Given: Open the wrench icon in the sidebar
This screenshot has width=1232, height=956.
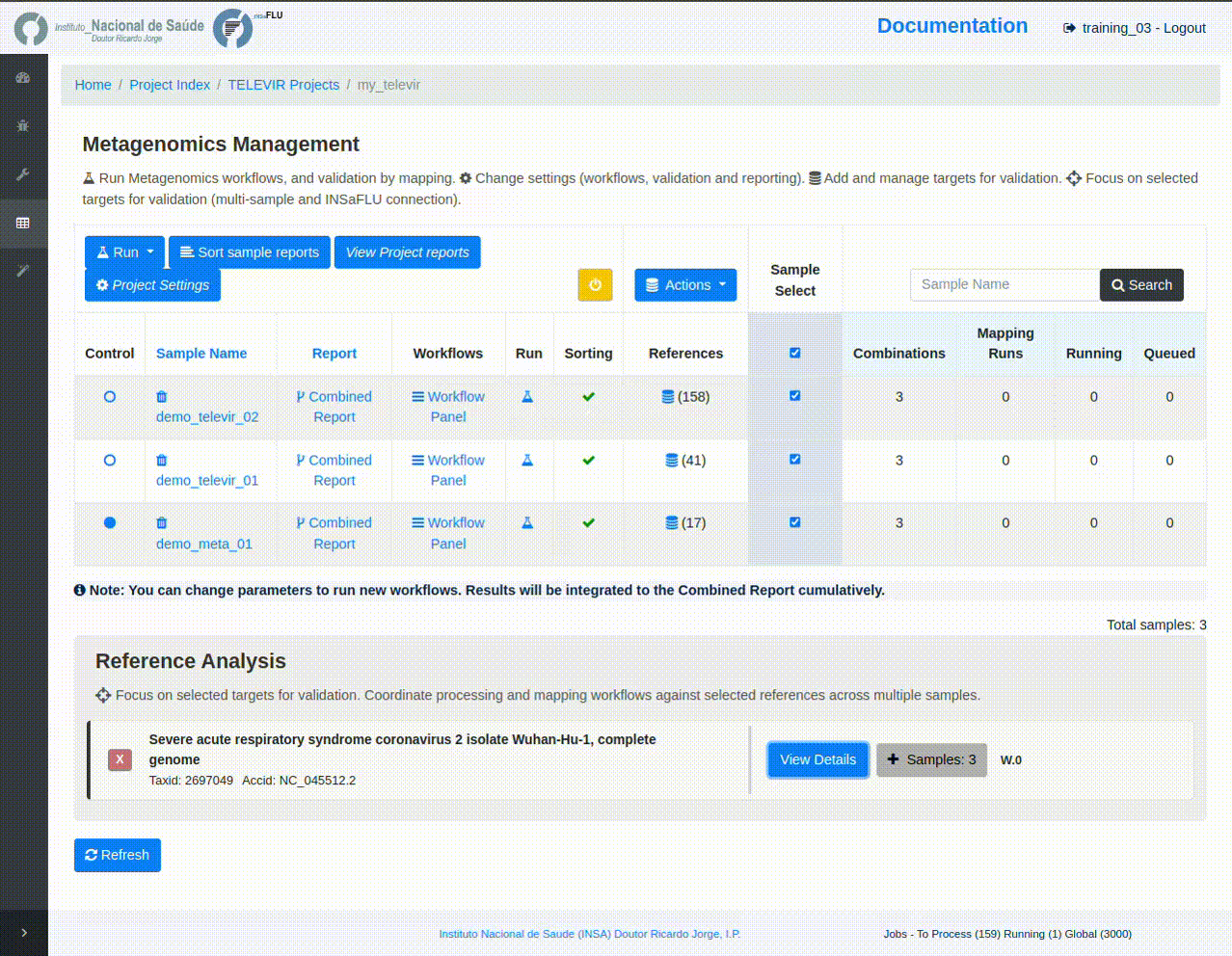Looking at the screenshot, I should (x=23, y=174).
